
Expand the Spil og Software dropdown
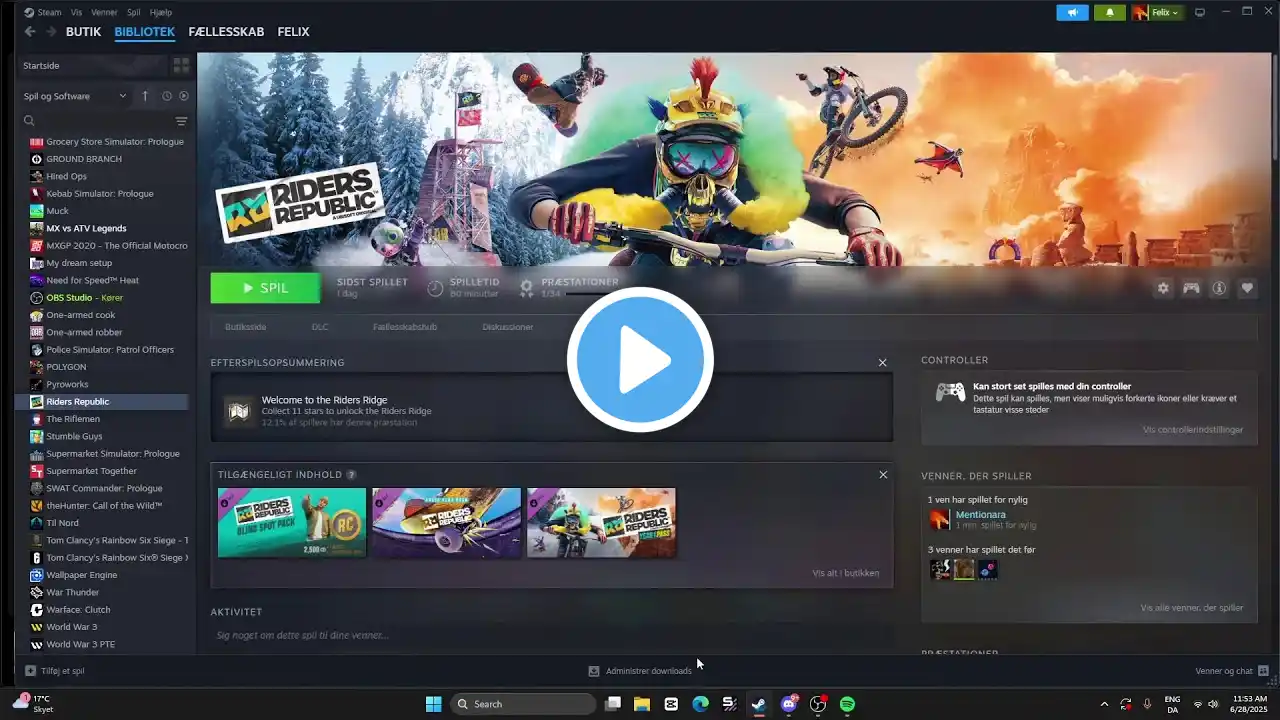[75, 96]
